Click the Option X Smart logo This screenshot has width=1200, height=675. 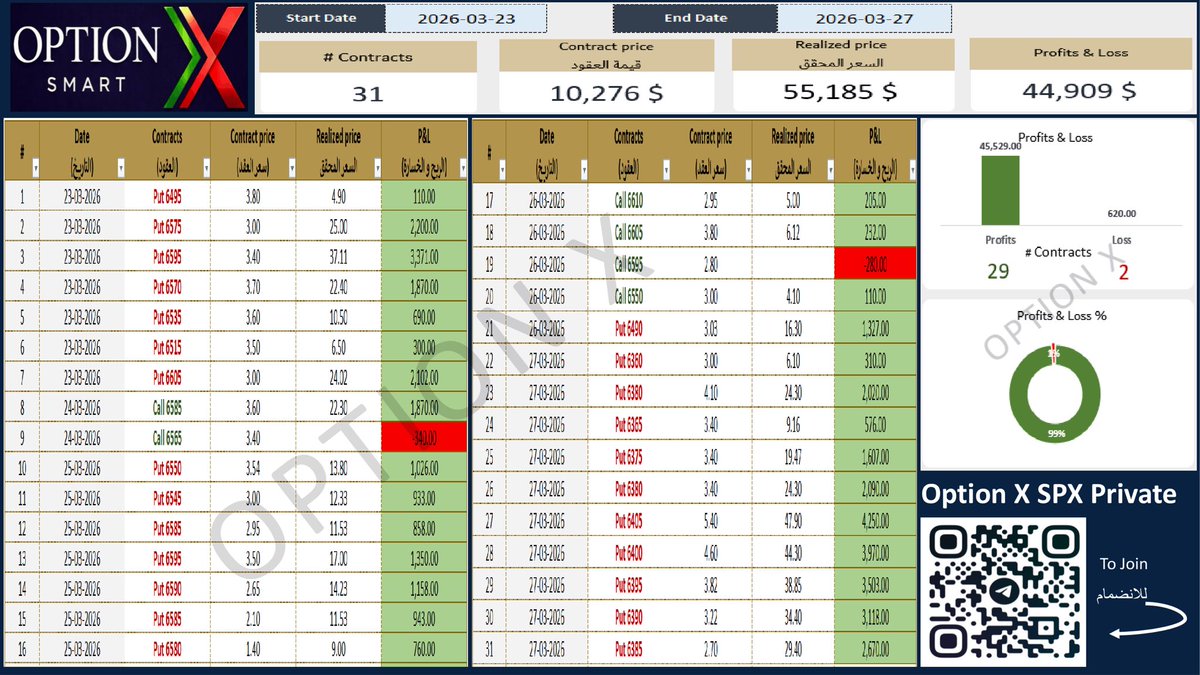[x=127, y=57]
